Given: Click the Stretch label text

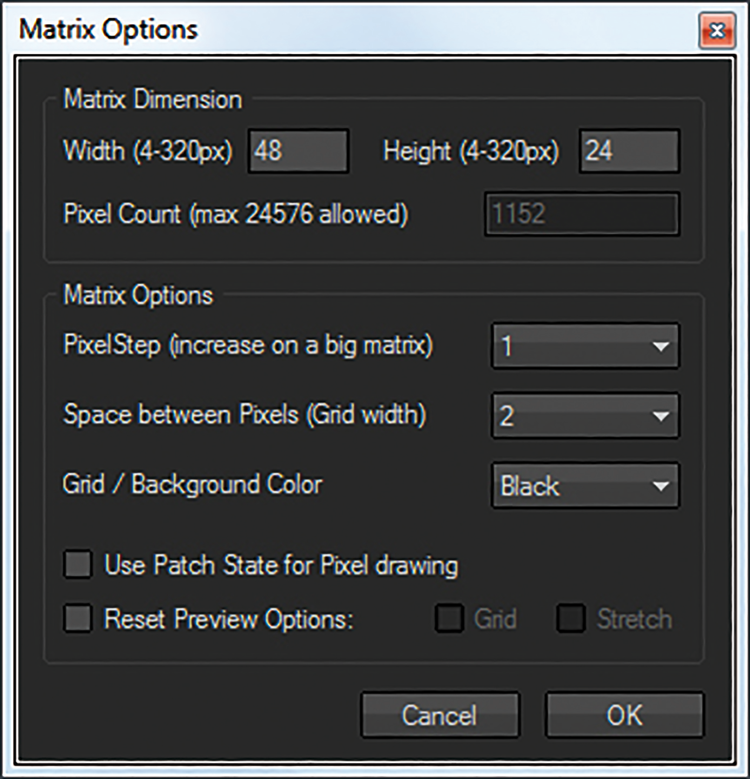Looking at the screenshot, I should point(634,619).
